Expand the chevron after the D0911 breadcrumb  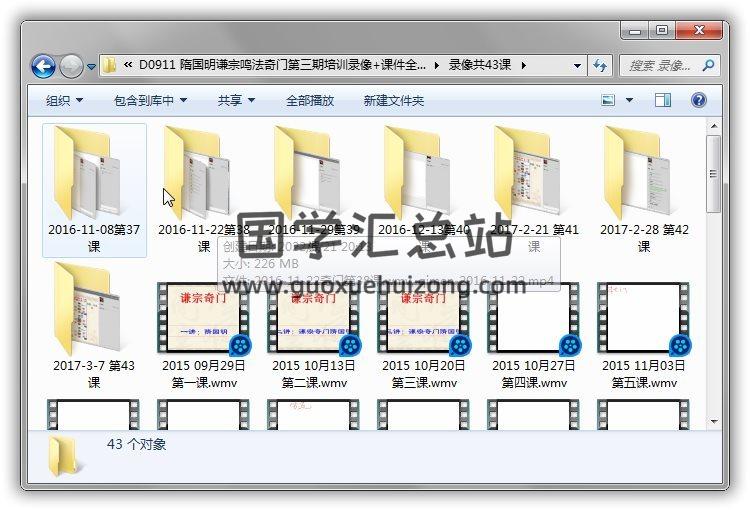pyautogui.click(x=437, y=65)
